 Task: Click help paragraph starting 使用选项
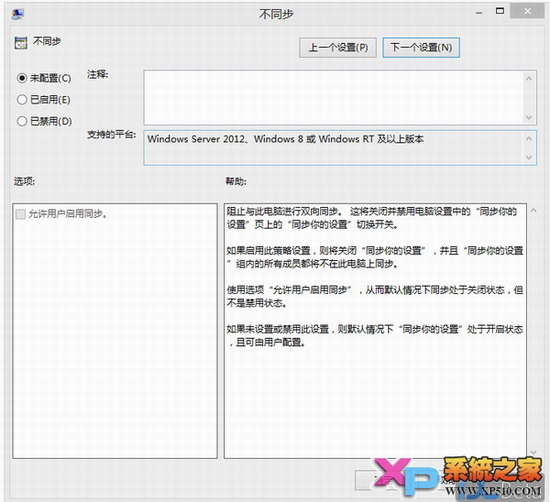(x=375, y=296)
